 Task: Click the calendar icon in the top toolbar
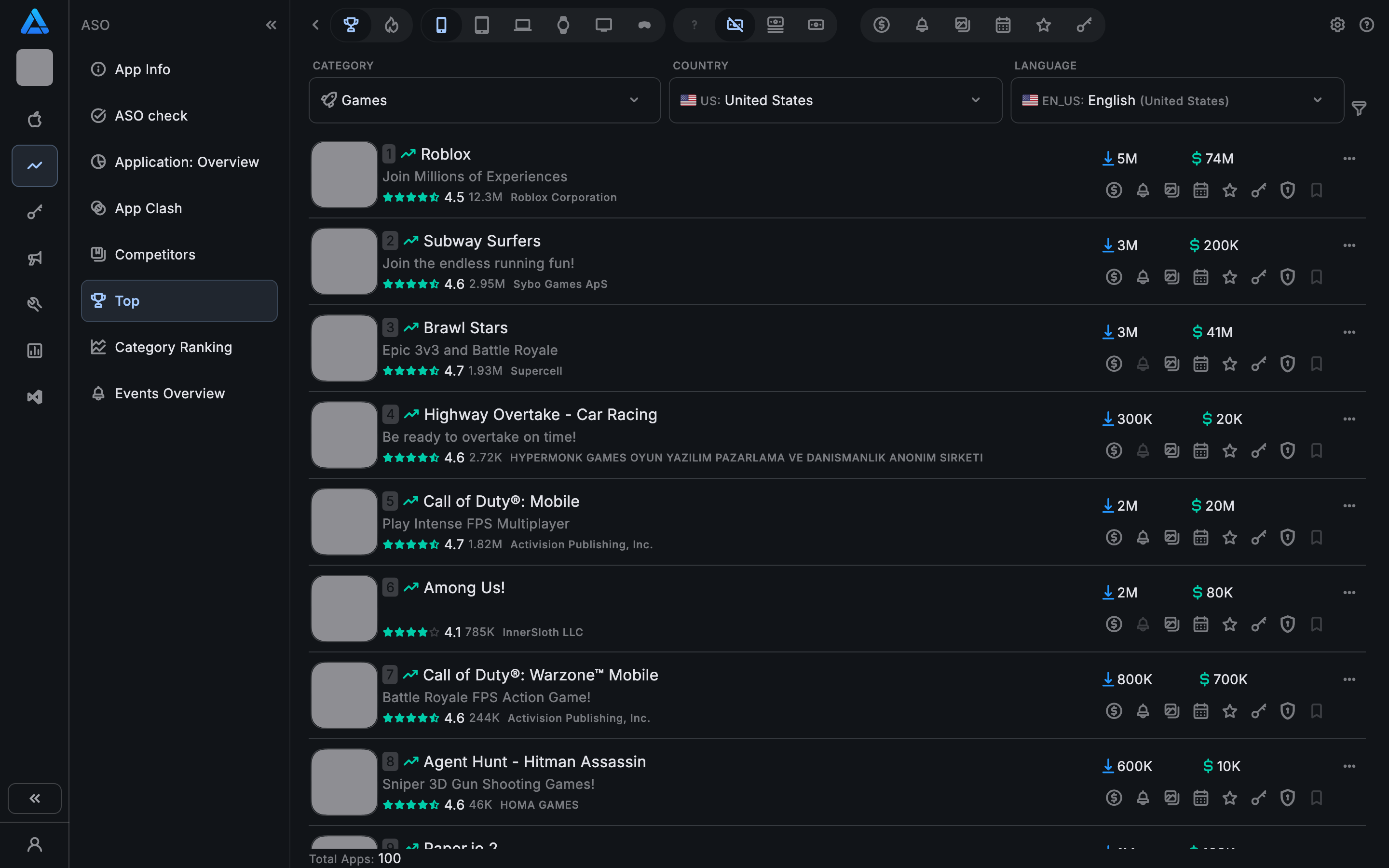pyautogui.click(x=1003, y=25)
